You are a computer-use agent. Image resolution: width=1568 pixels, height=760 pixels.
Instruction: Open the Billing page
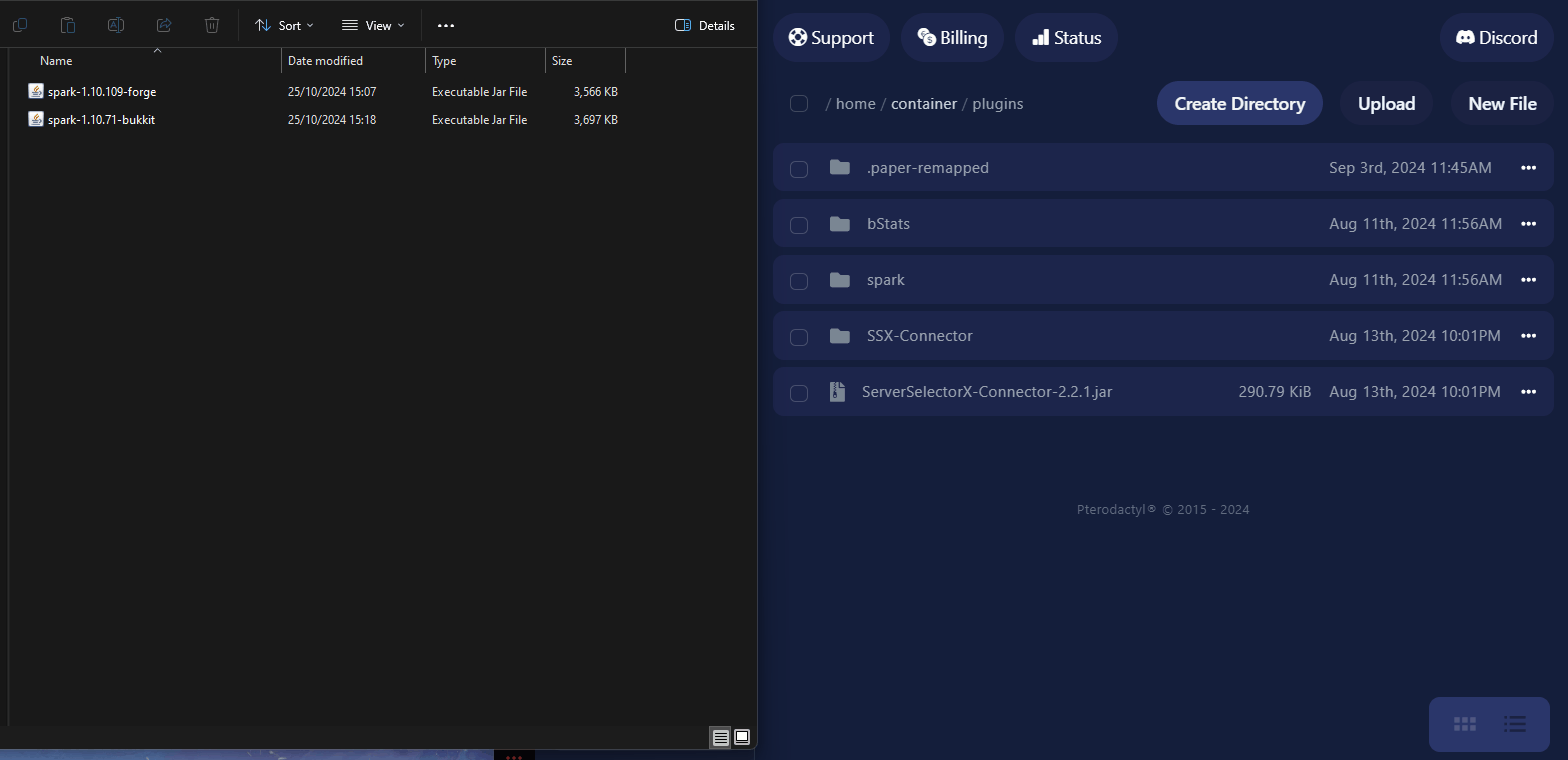coord(952,38)
